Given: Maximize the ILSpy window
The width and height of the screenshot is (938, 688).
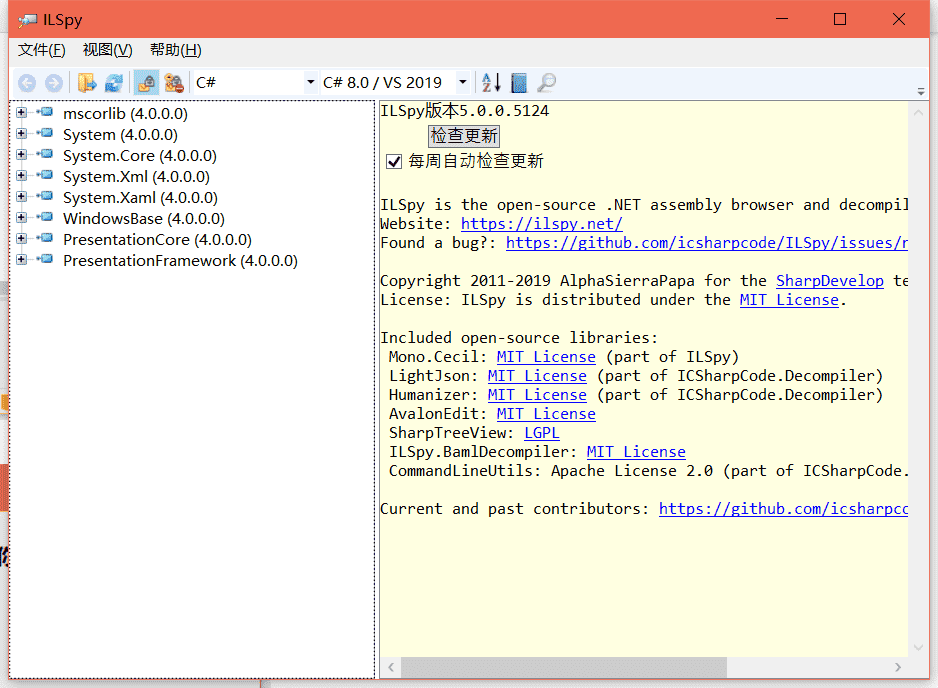Looking at the screenshot, I should (840, 19).
